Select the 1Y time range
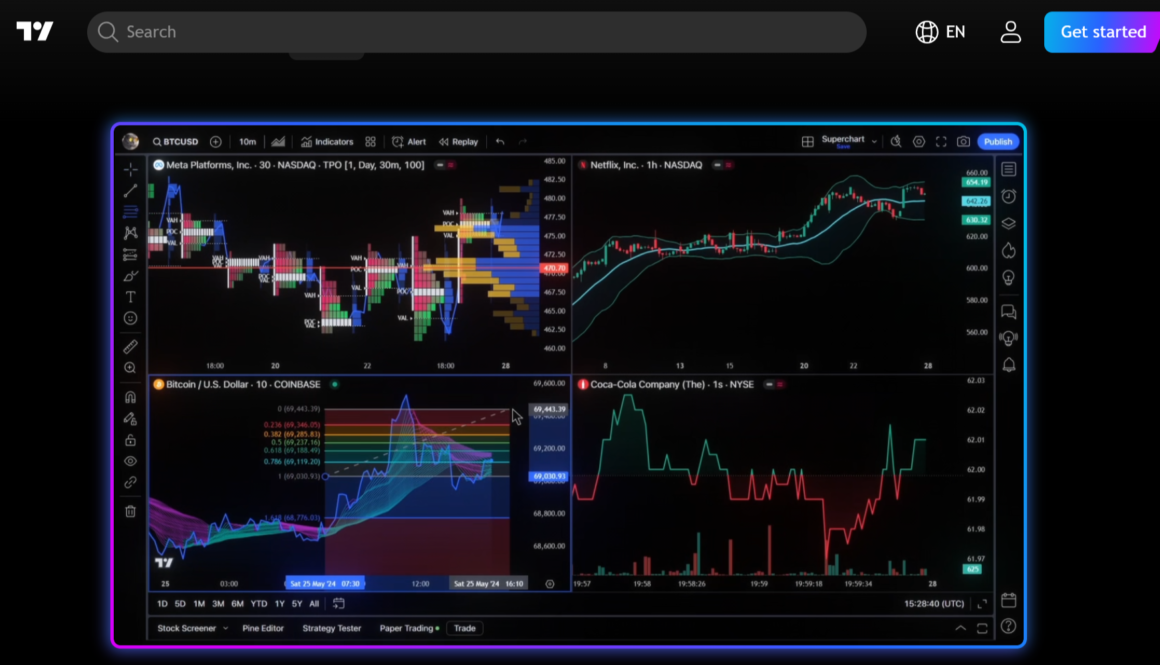This screenshot has height=665, width=1160. [x=280, y=604]
